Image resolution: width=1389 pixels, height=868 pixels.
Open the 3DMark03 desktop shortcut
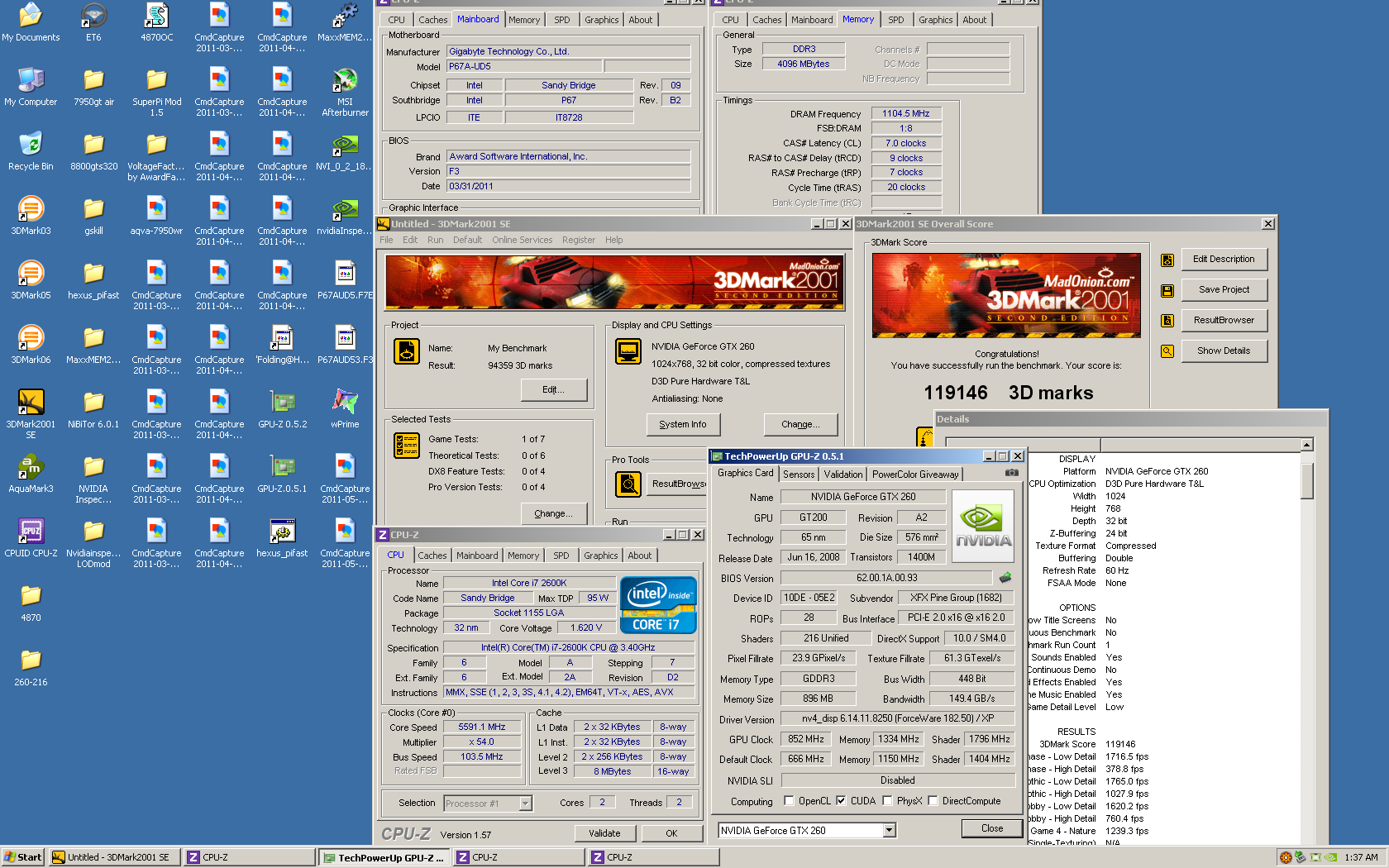point(31,215)
